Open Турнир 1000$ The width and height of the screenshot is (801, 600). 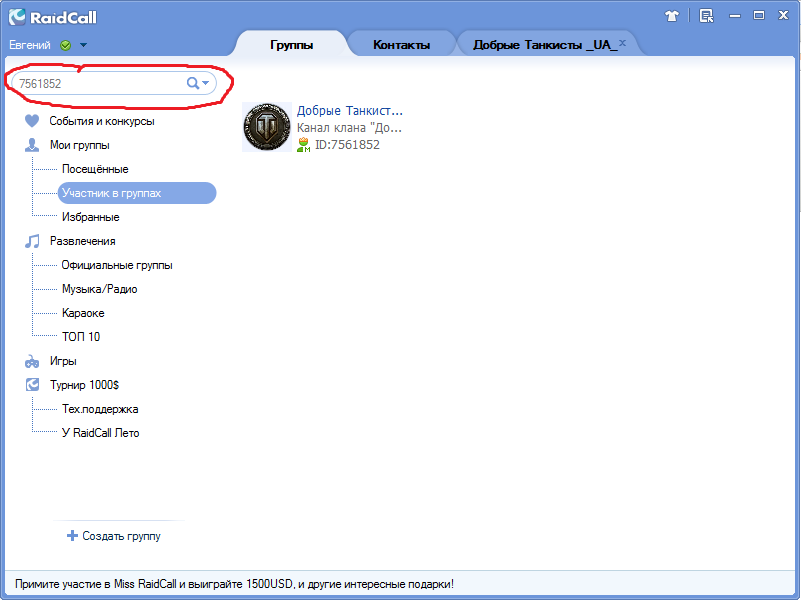click(84, 385)
